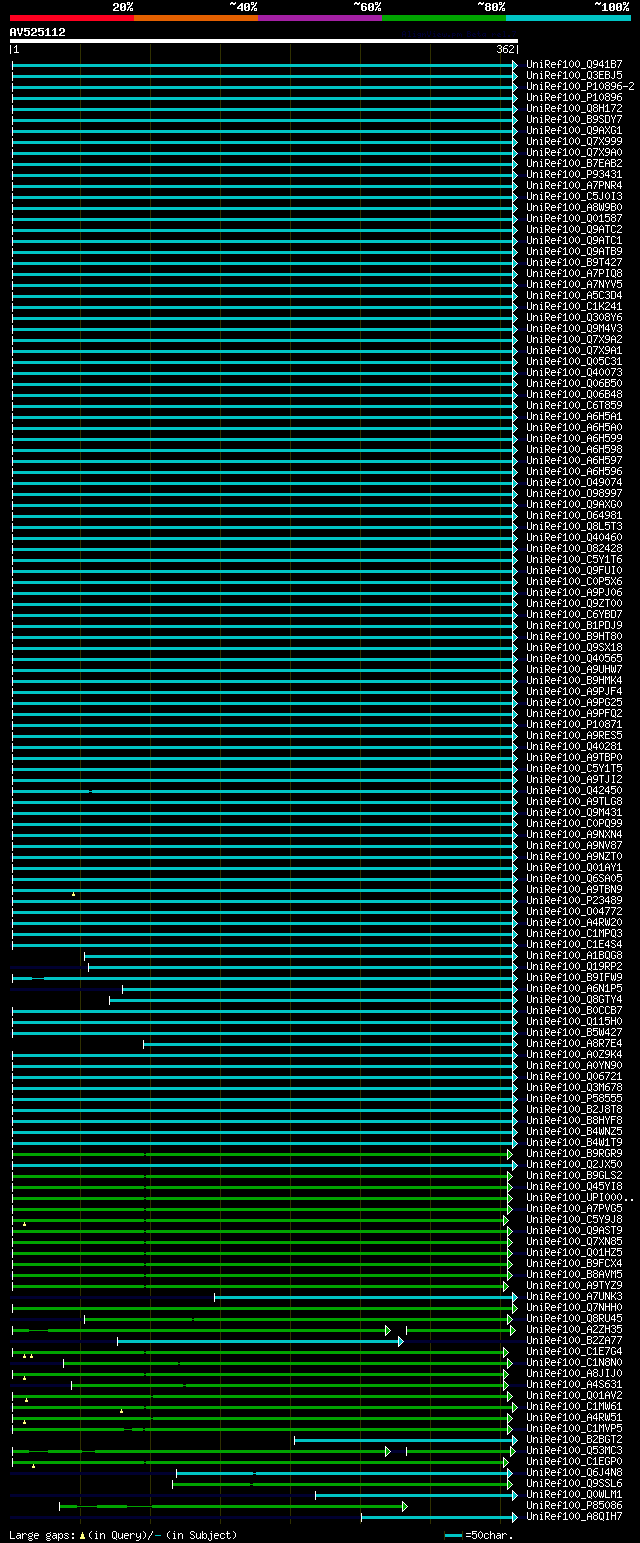Select the UniRef100_A8QIH7 label
This screenshot has width=640, height=1543.
[574, 1517]
